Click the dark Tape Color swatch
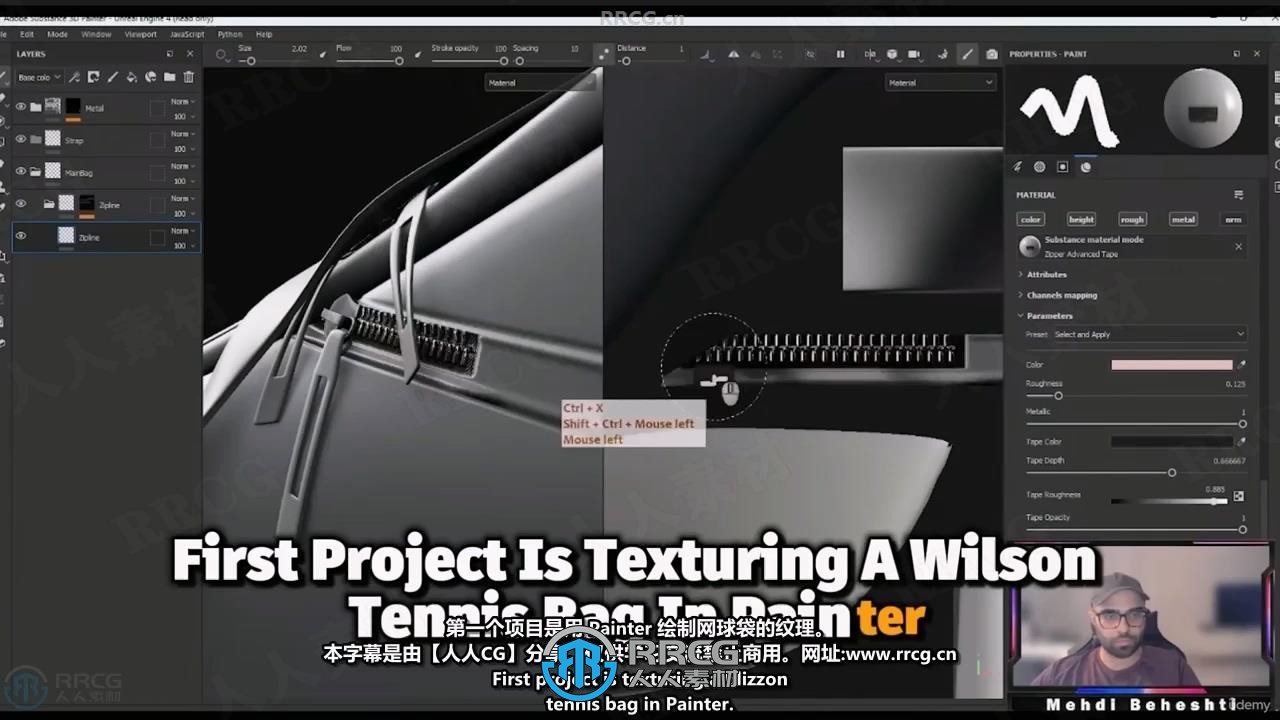This screenshot has height=720, width=1280. point(1172,441)
